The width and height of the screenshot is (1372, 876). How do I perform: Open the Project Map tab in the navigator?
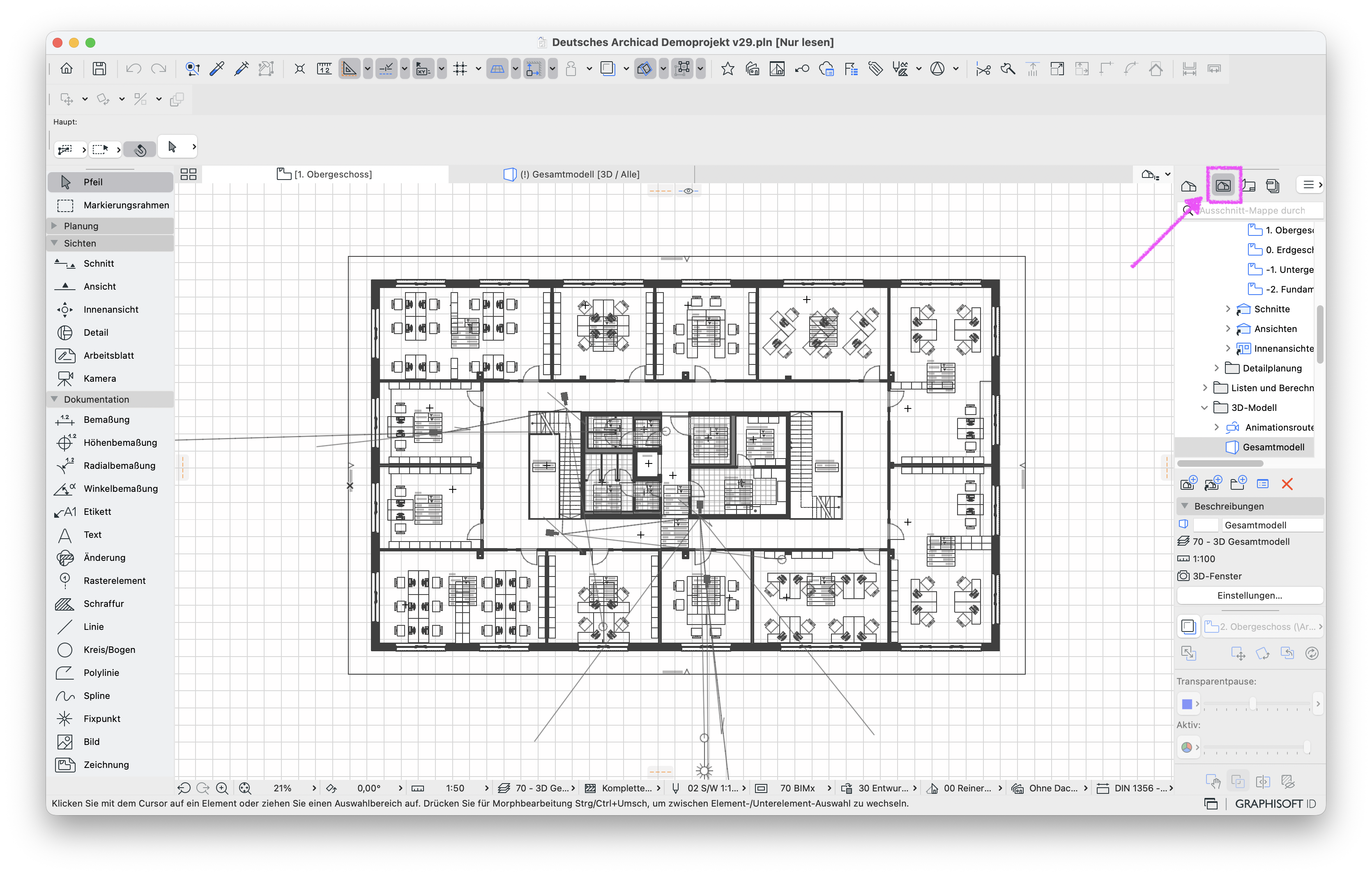1188,185
